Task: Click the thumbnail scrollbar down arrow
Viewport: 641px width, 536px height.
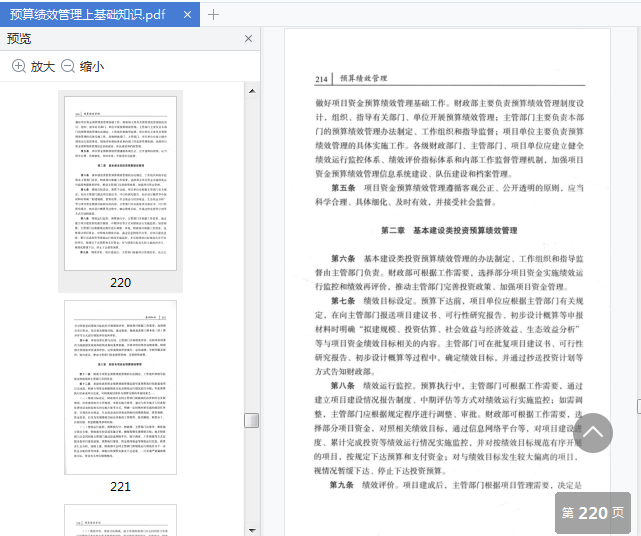Action: 252,530
